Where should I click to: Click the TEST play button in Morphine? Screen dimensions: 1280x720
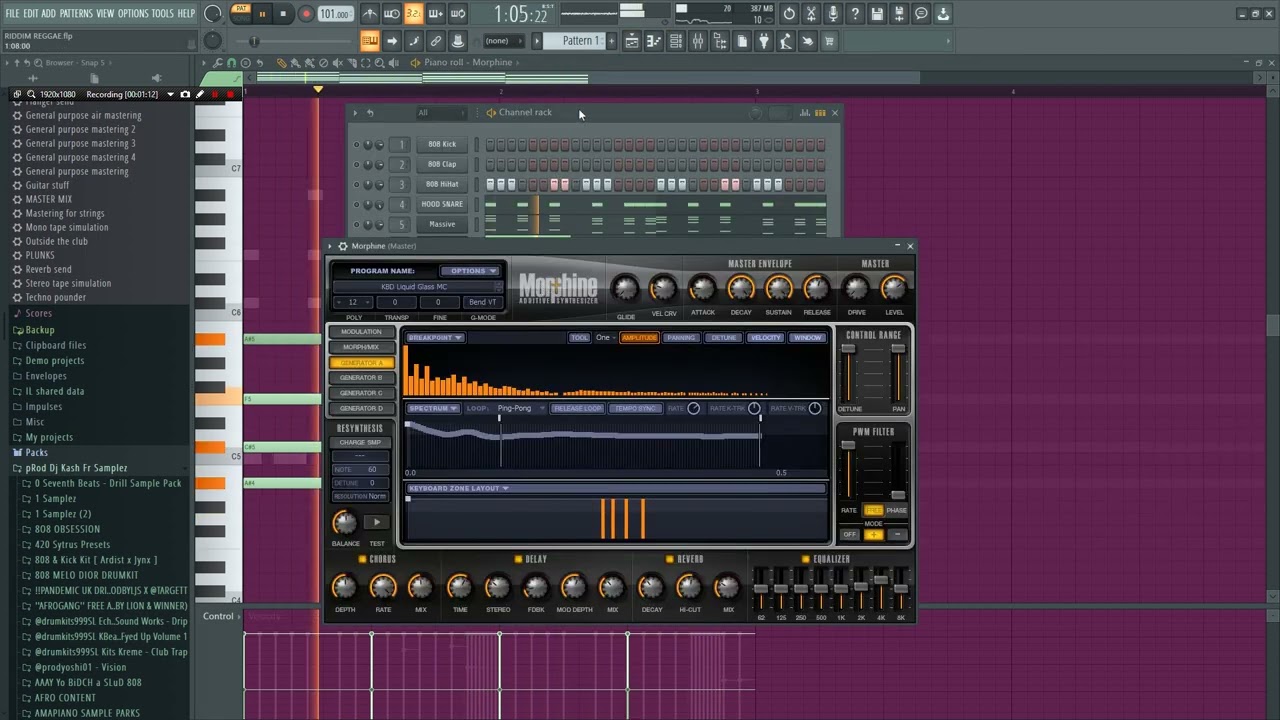377,522
